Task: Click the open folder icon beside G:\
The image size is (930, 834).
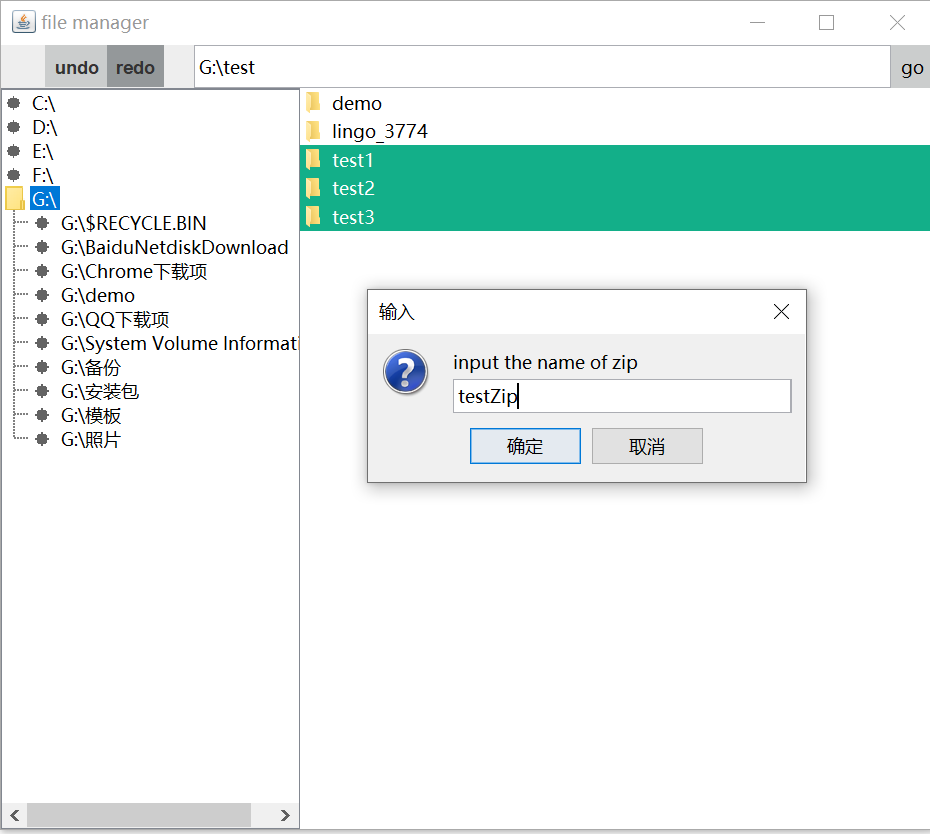Action: [15, 198]
